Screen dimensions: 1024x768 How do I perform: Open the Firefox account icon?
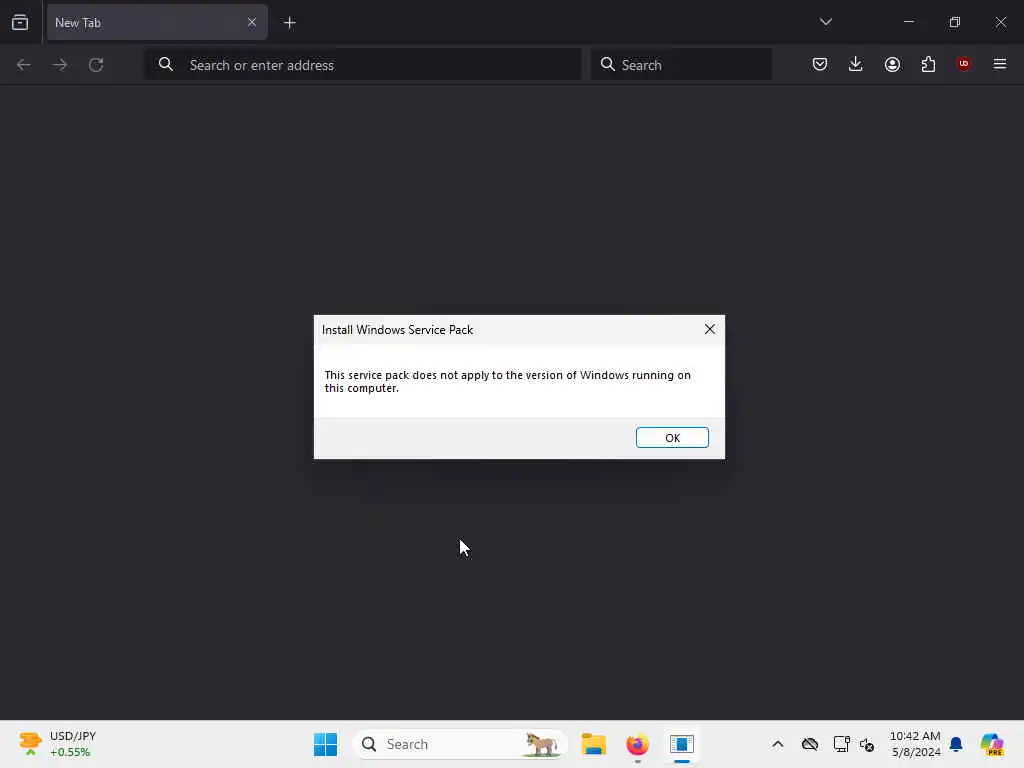(x=892, y=64)
